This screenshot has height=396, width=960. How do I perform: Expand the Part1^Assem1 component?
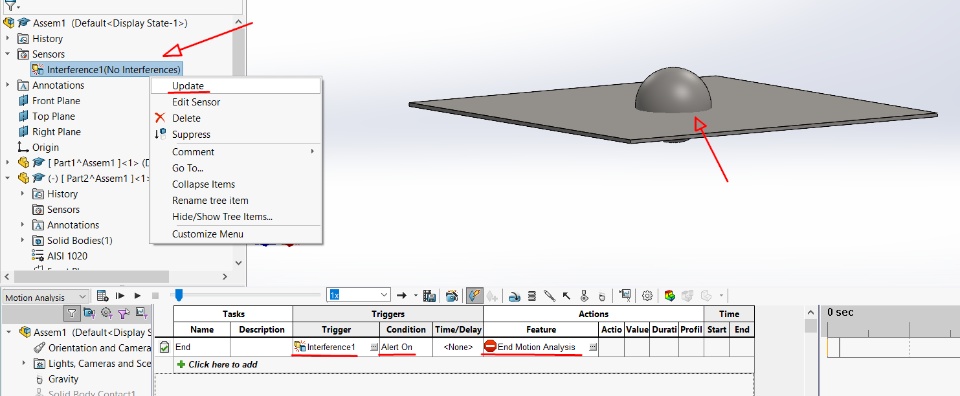[7, 163]
